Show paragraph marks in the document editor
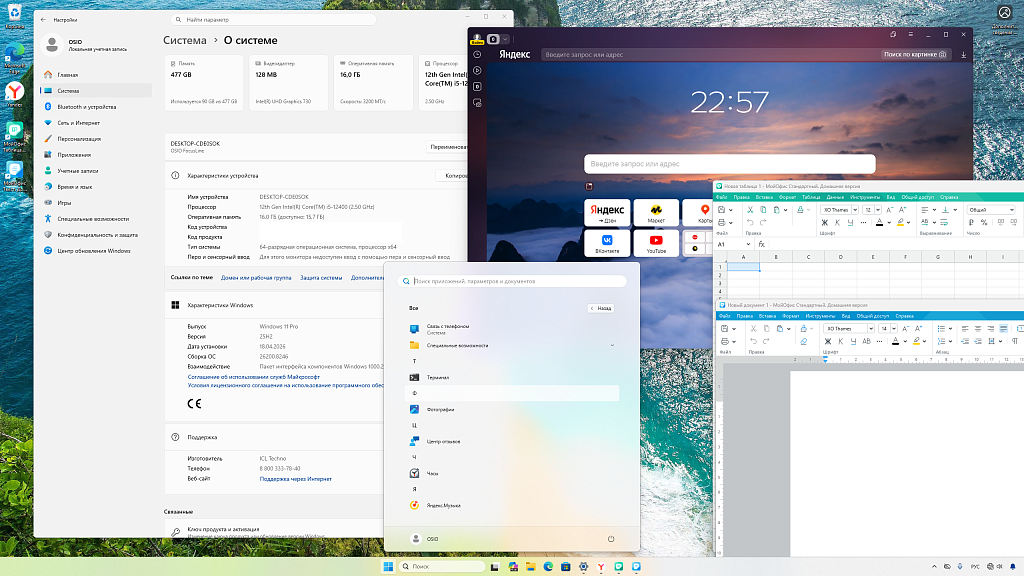 (1014, 341)
